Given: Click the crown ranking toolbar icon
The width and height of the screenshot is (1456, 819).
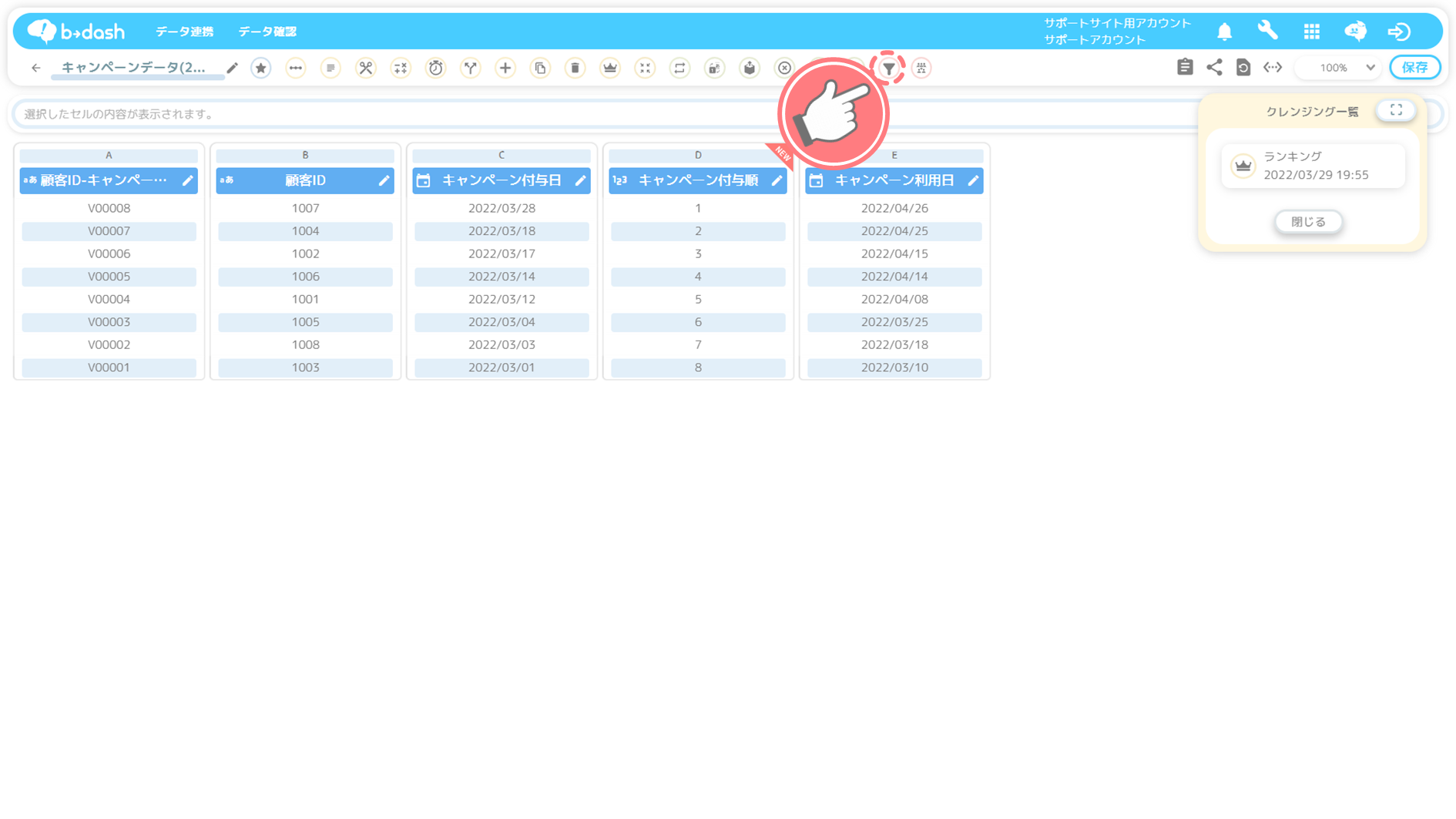Looking at the screenshot, I should pyautogui.click(x=610, y=68).
